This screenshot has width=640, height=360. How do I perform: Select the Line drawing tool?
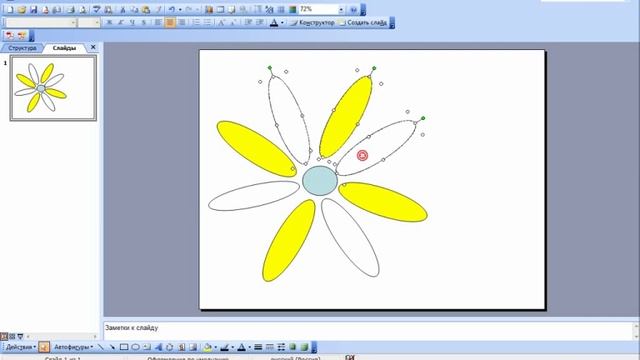pyautogui.click(x=100, y=347)
